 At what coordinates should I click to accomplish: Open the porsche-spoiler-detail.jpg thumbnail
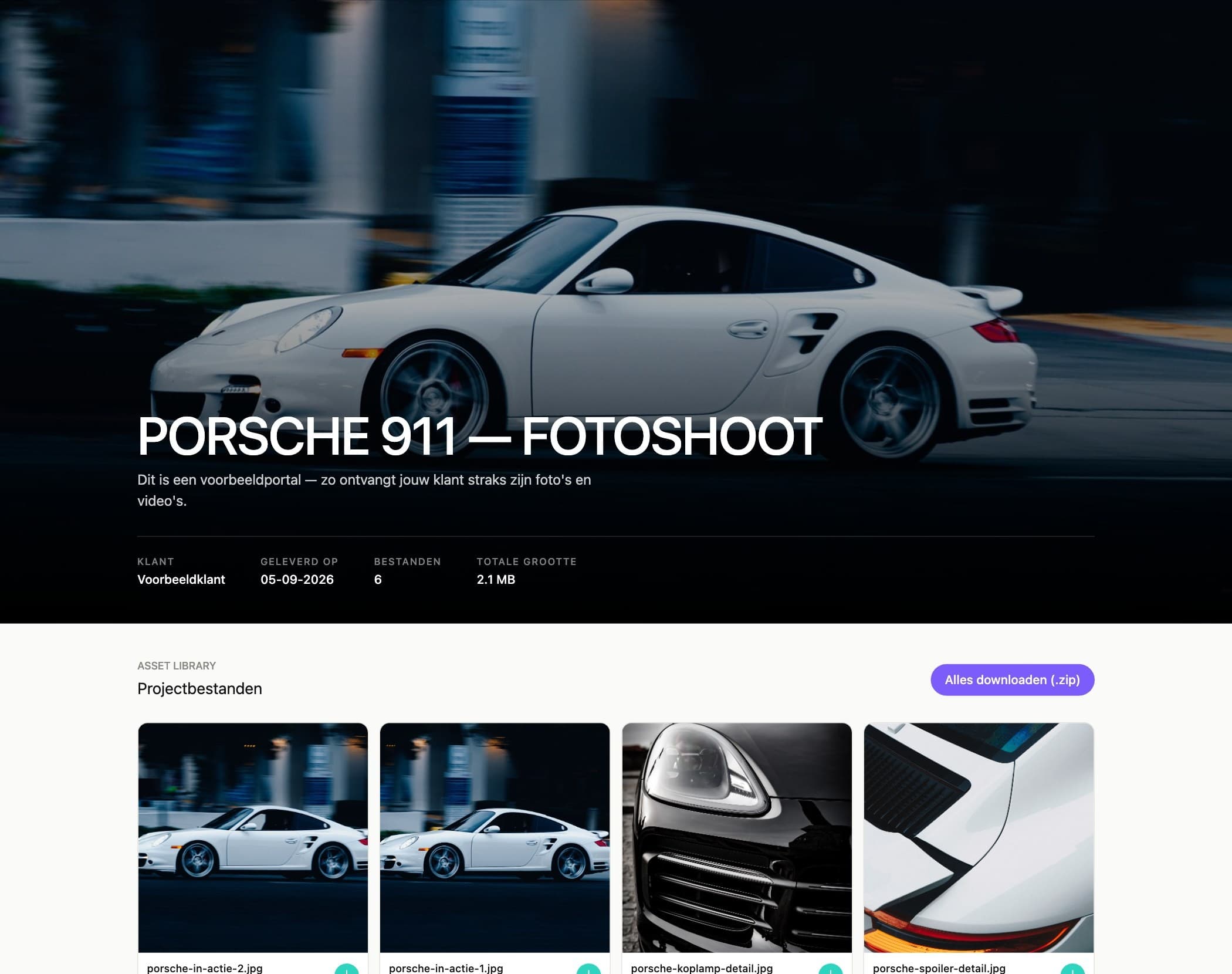click(979, 837)
